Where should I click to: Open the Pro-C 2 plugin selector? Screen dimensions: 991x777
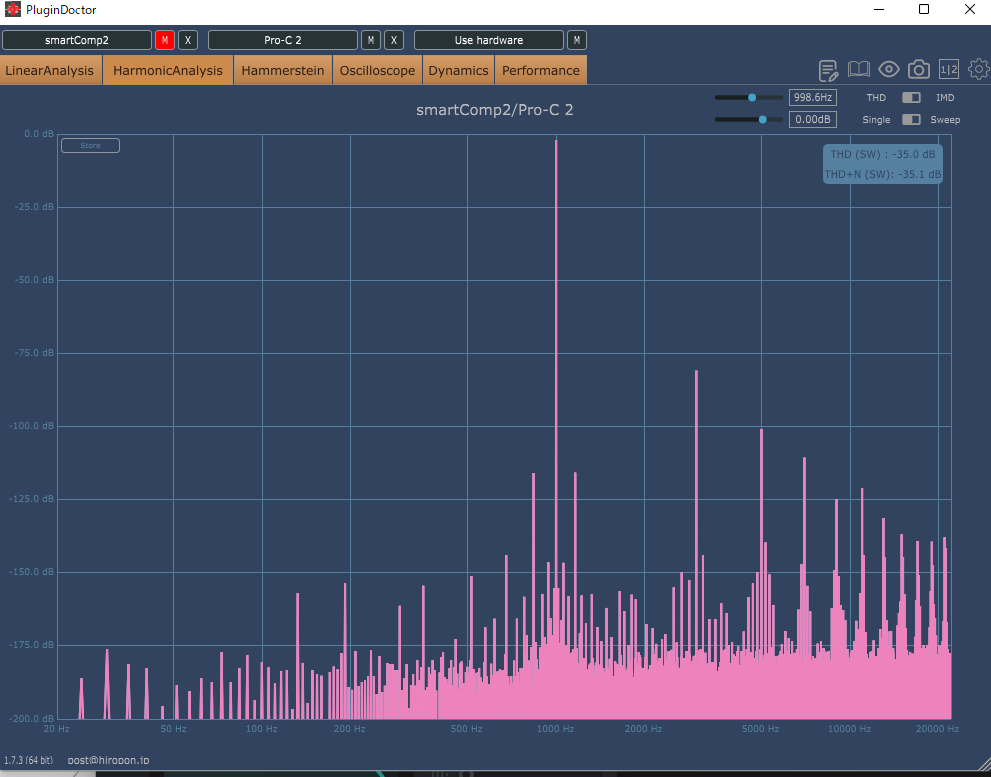[283, 40]
